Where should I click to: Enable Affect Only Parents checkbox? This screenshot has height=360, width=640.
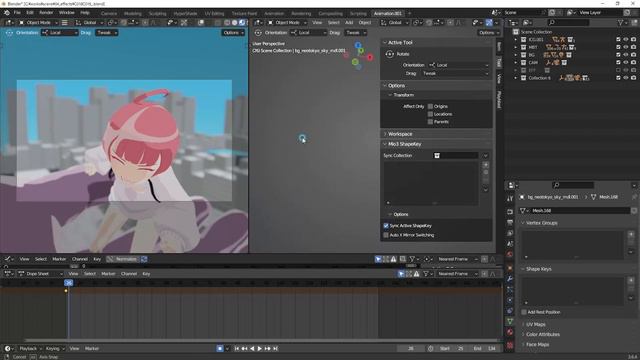430,122
